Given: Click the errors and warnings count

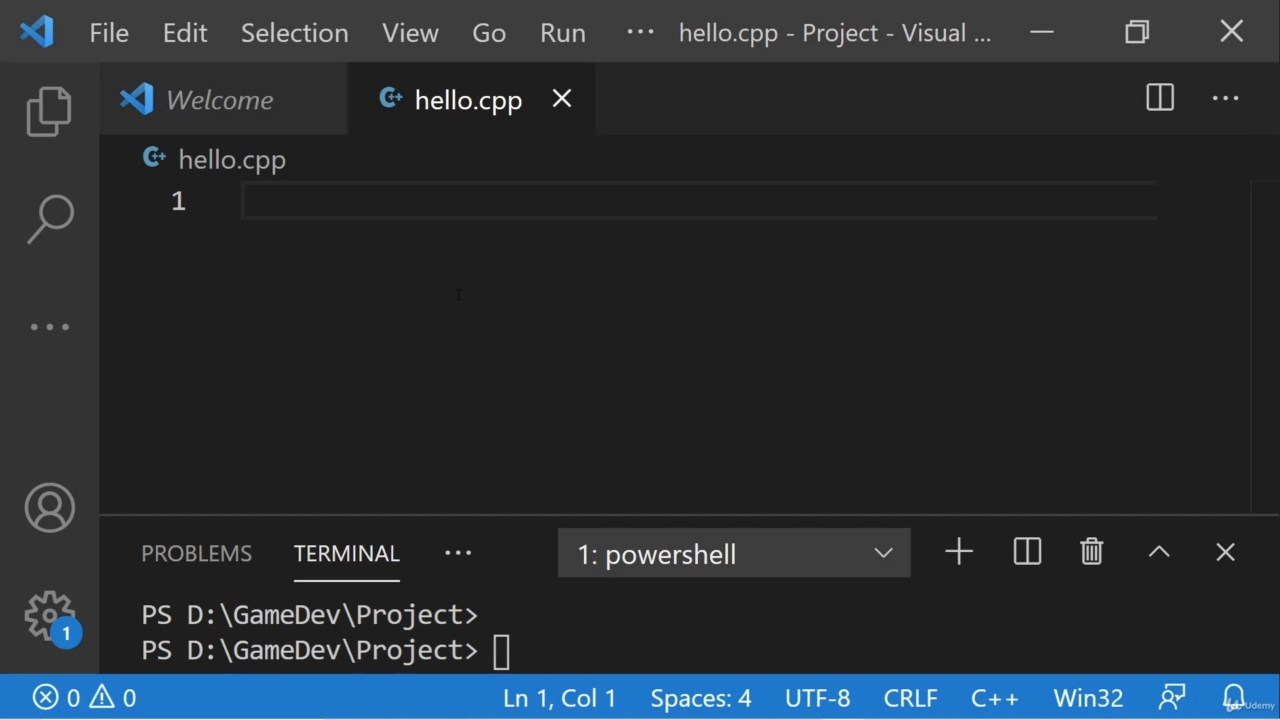Looking at the screenshot, I should click(84, 698).
